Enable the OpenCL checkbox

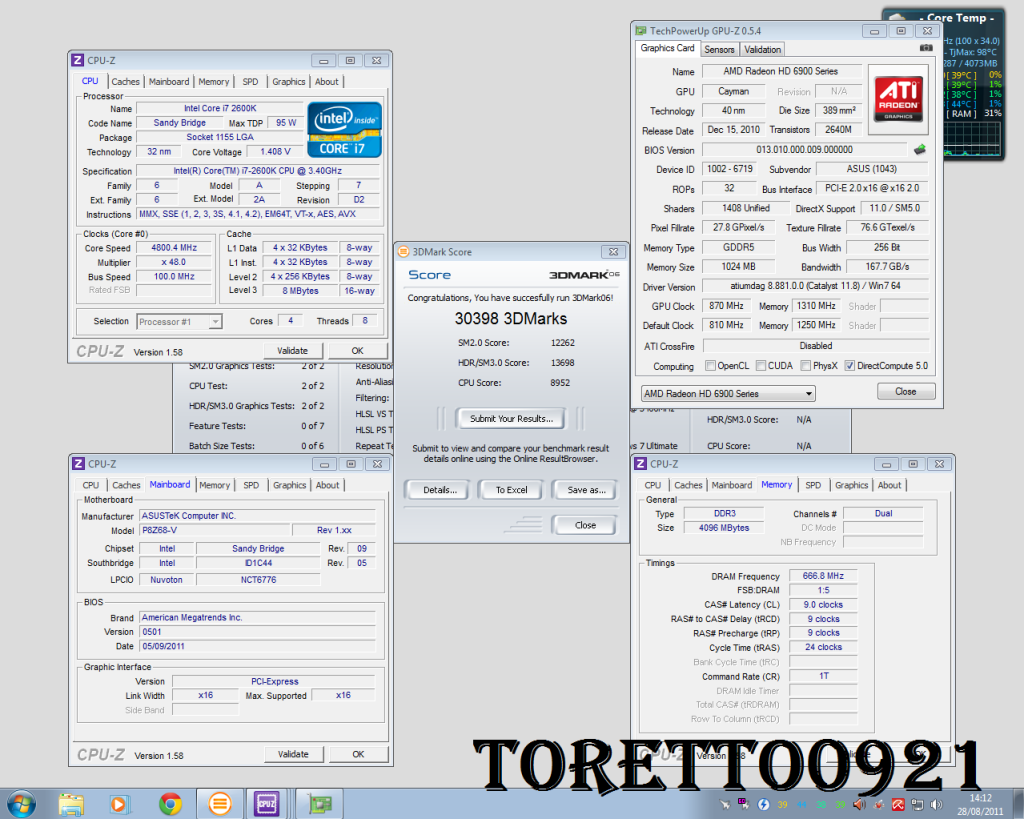710,366
